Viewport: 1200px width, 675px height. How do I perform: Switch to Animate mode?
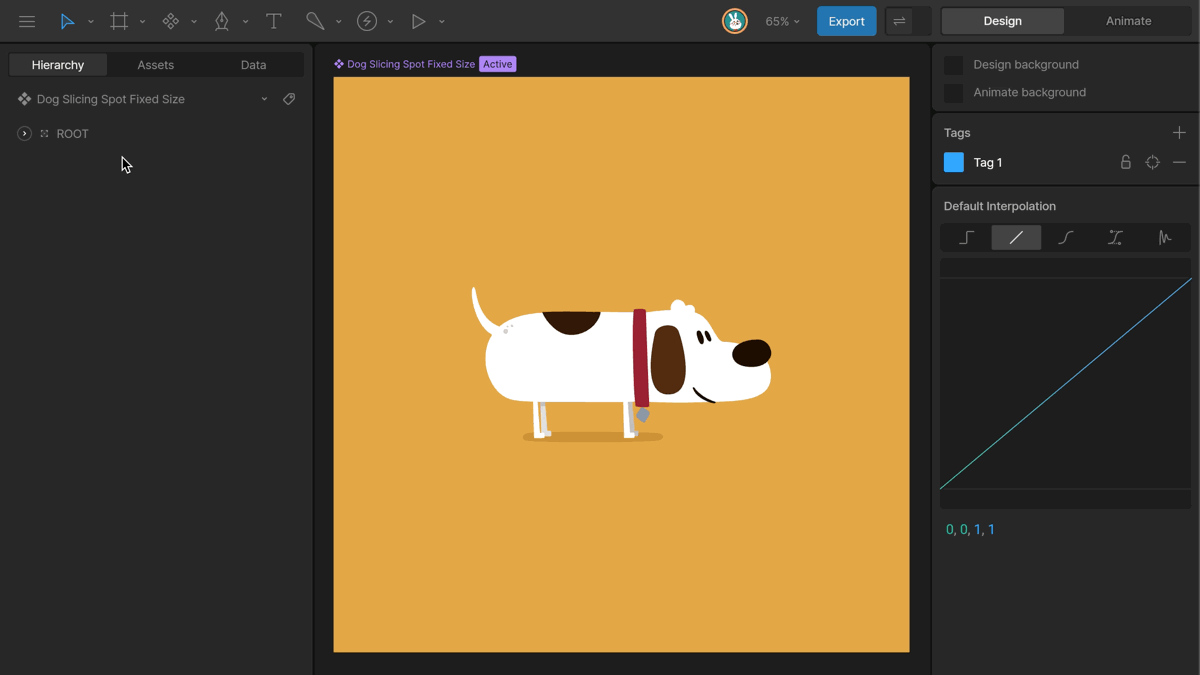(x=1128, y=21)
